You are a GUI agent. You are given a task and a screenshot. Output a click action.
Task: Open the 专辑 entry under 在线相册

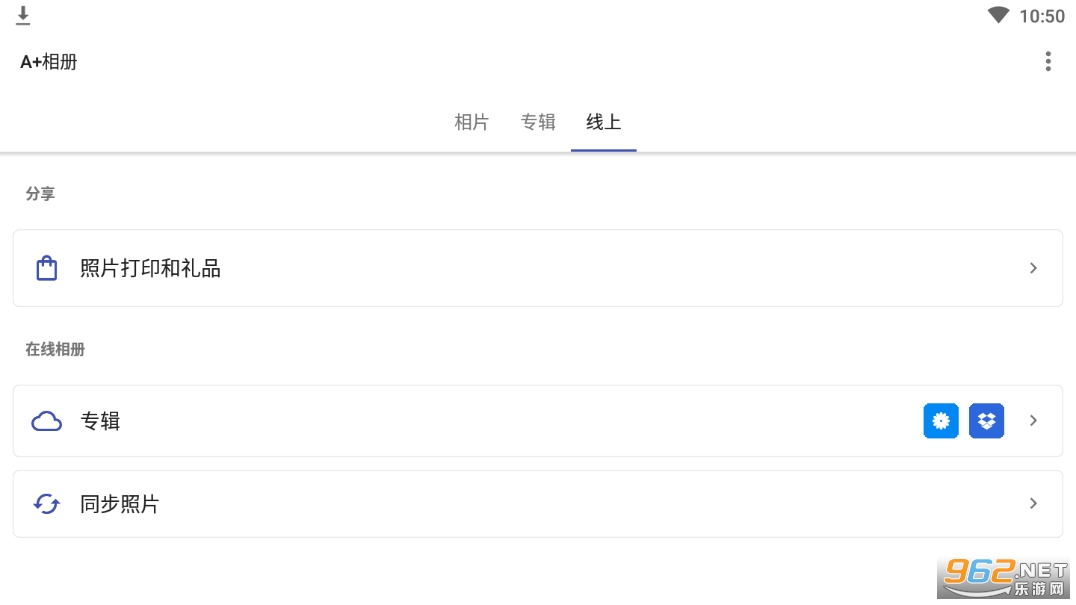[100, 421]
